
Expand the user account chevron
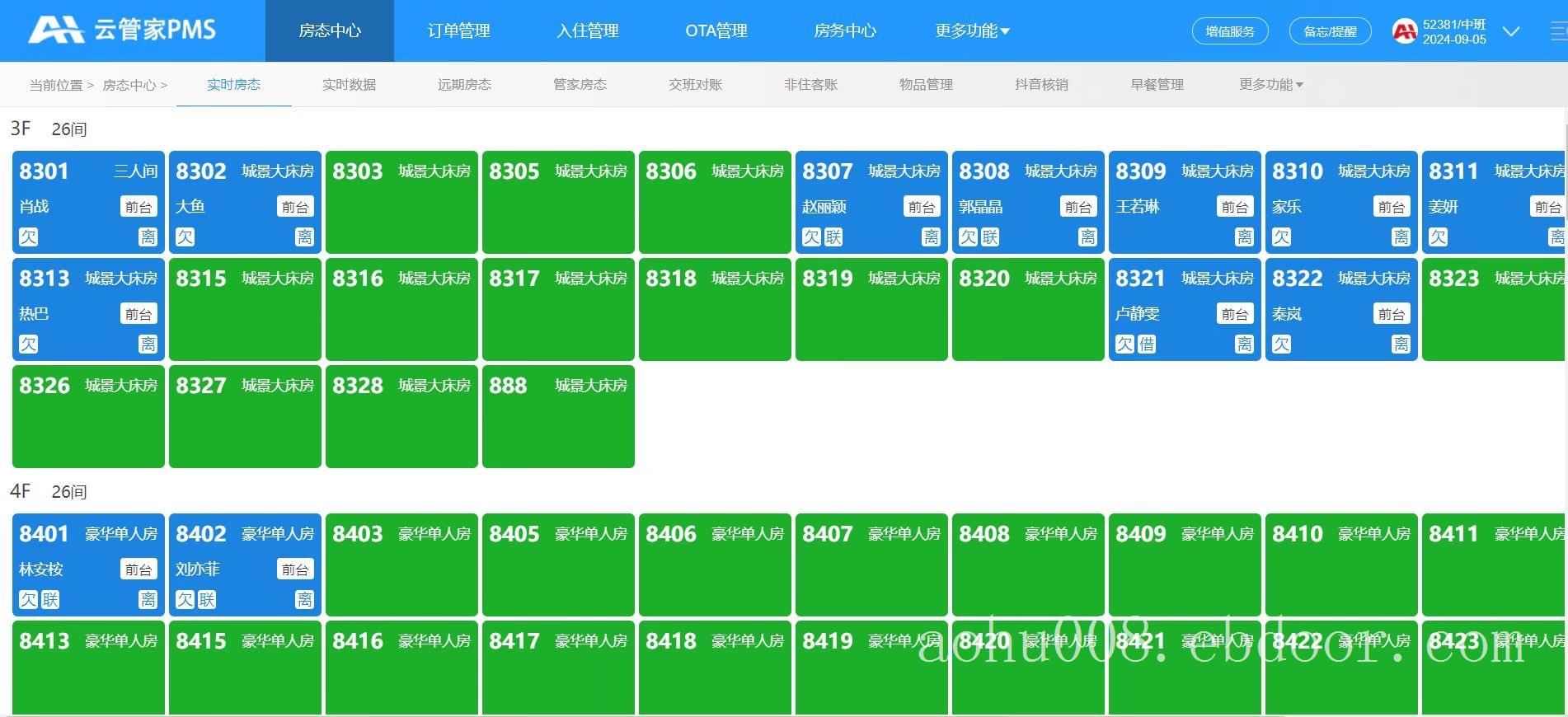[1511, 31]
